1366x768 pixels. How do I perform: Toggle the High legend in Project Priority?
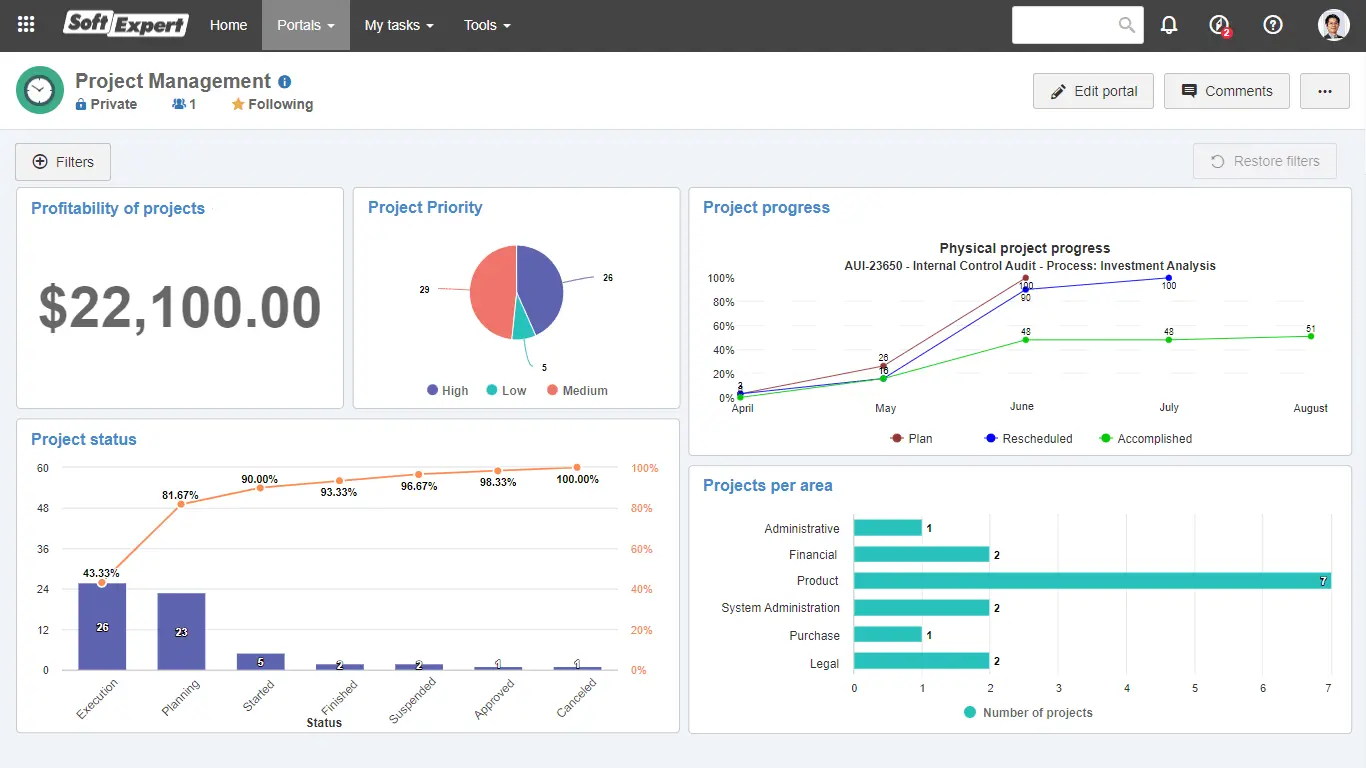pyautogui.click(x=447, y=391)
